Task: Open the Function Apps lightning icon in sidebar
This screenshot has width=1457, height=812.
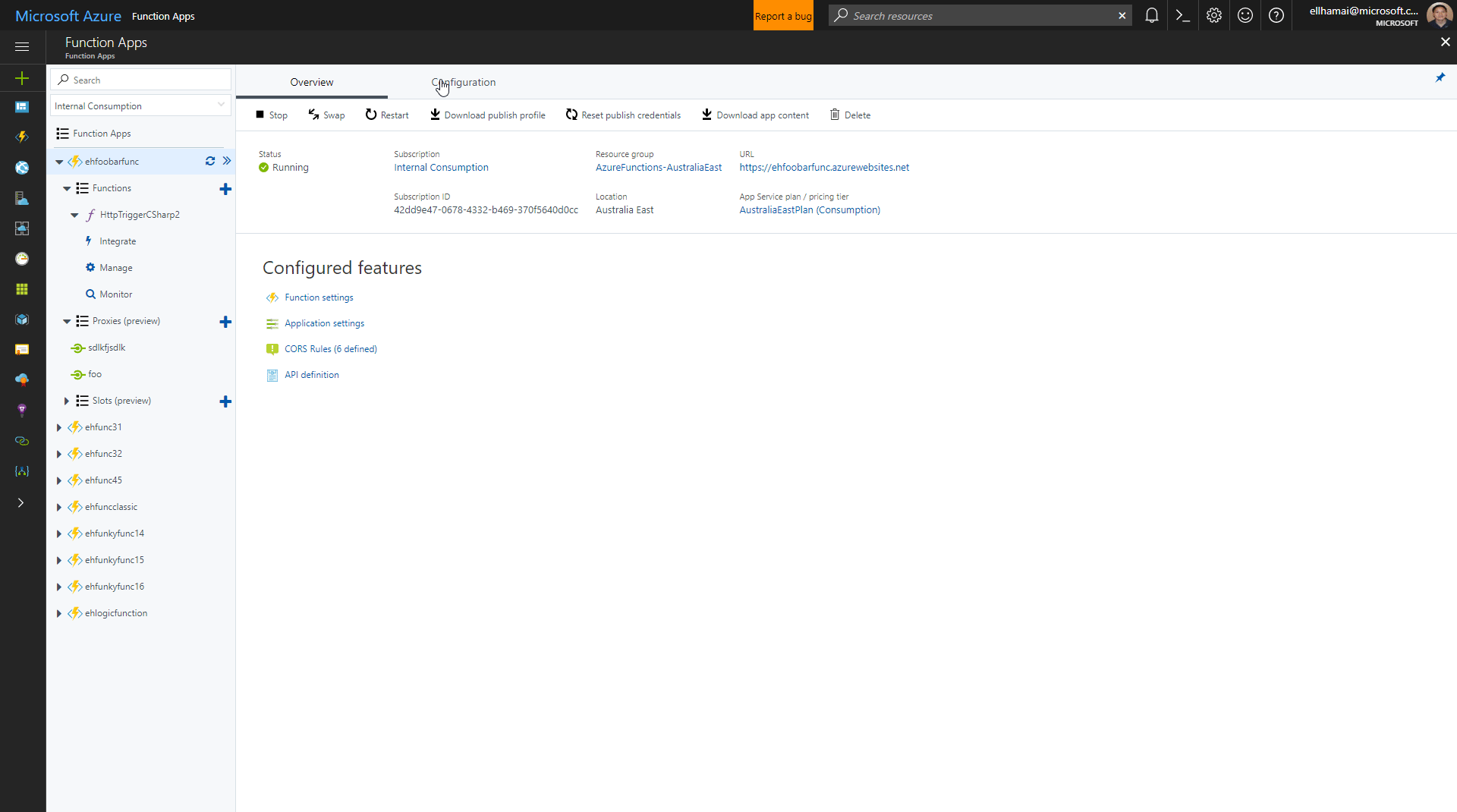Action: coord(22,137)
